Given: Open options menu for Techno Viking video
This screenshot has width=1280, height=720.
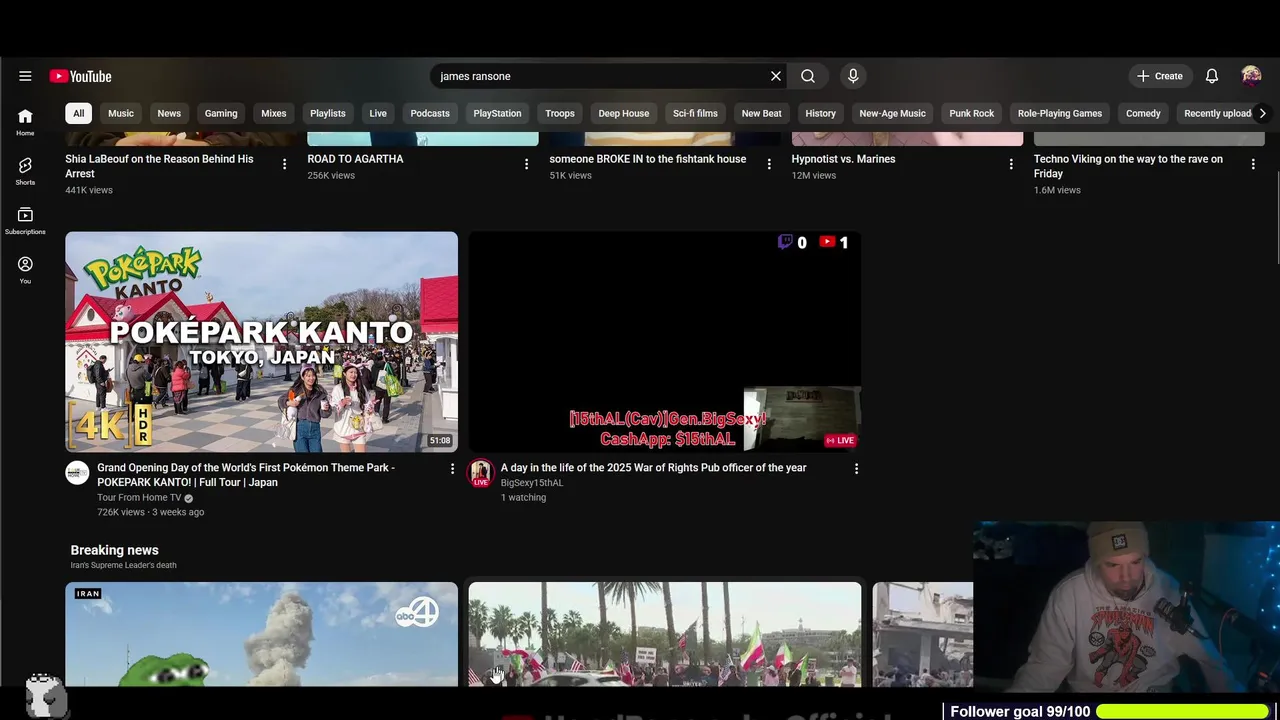Looking at the screenshot, I should point(1253,164).
